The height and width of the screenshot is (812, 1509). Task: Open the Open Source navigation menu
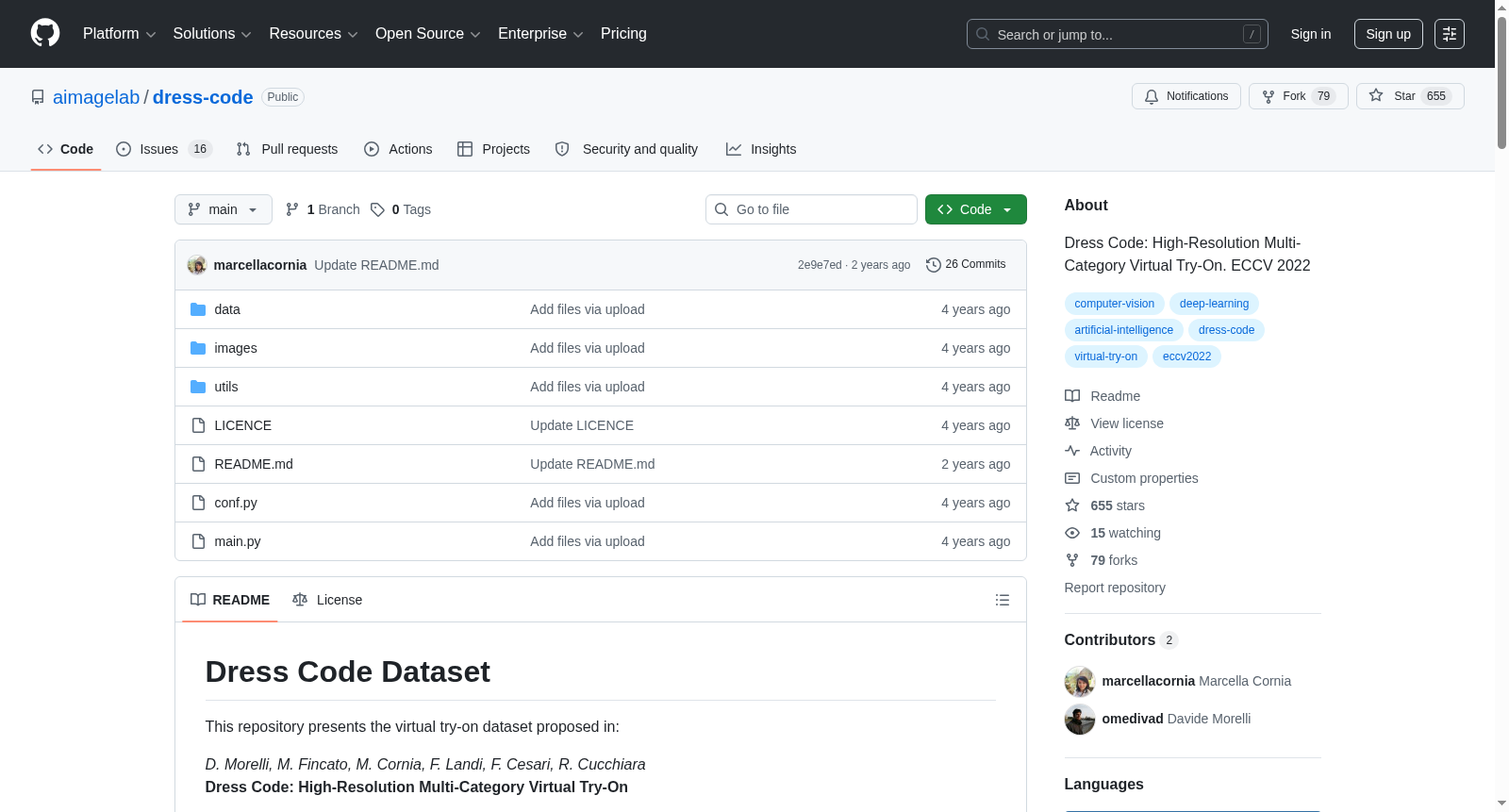tap(427, 34)
